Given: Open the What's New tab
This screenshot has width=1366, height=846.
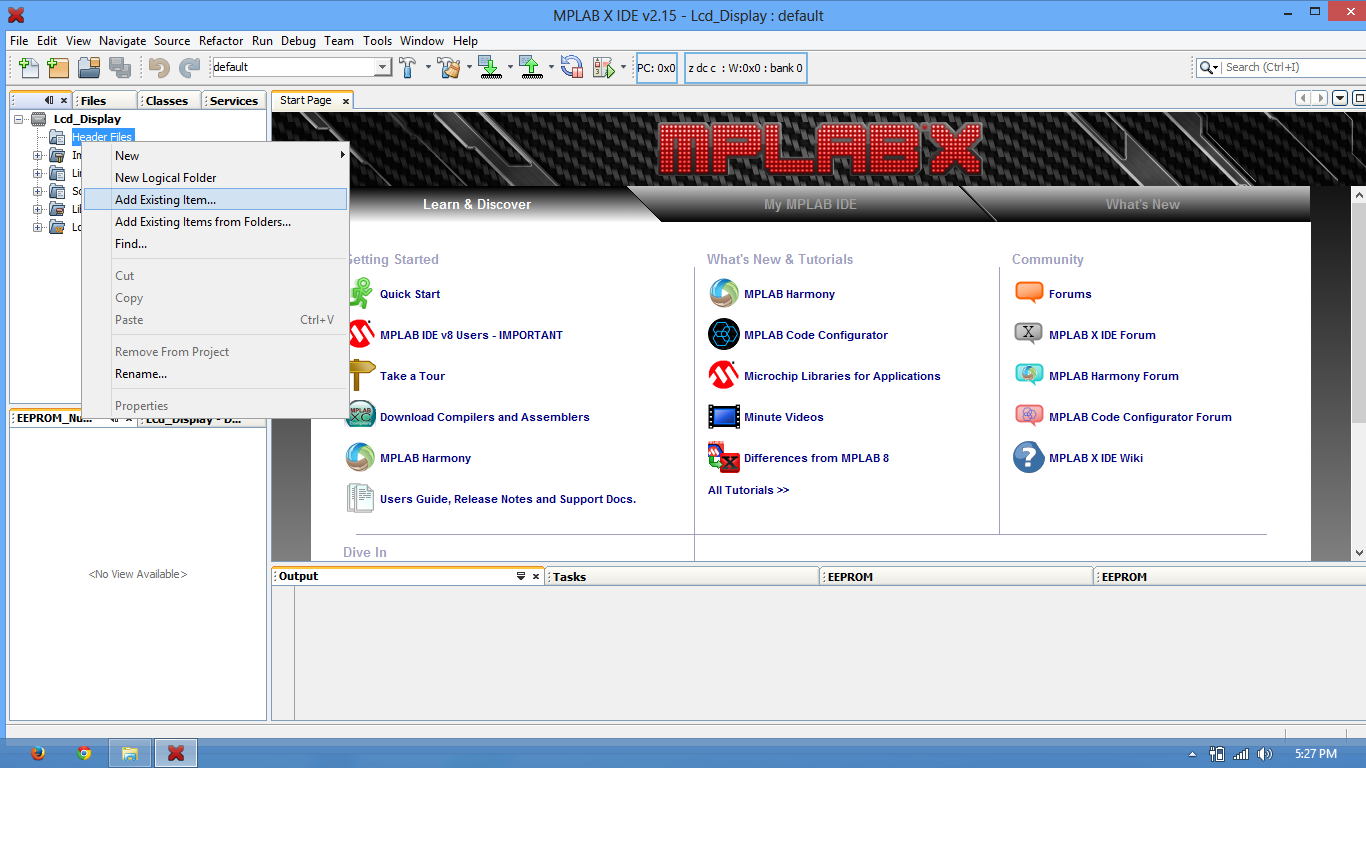Looking at the screenshot, I should click(1142, 204).
